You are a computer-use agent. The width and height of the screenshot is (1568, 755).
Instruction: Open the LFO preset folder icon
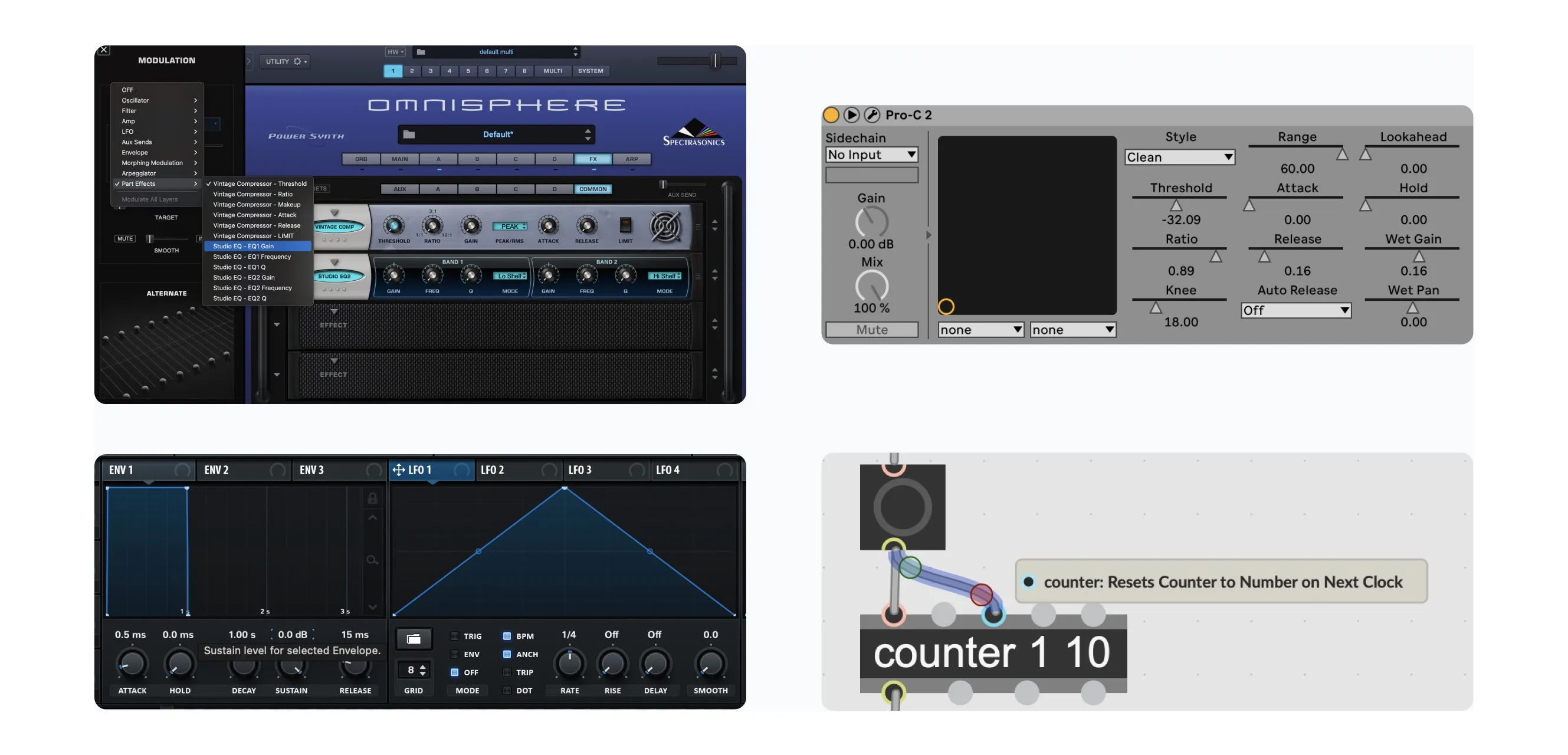pos(414,639)
